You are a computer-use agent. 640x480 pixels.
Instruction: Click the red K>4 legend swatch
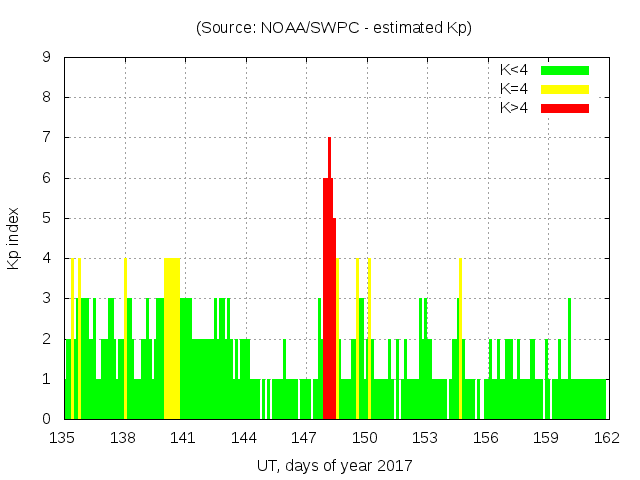(x=565, y=108)
